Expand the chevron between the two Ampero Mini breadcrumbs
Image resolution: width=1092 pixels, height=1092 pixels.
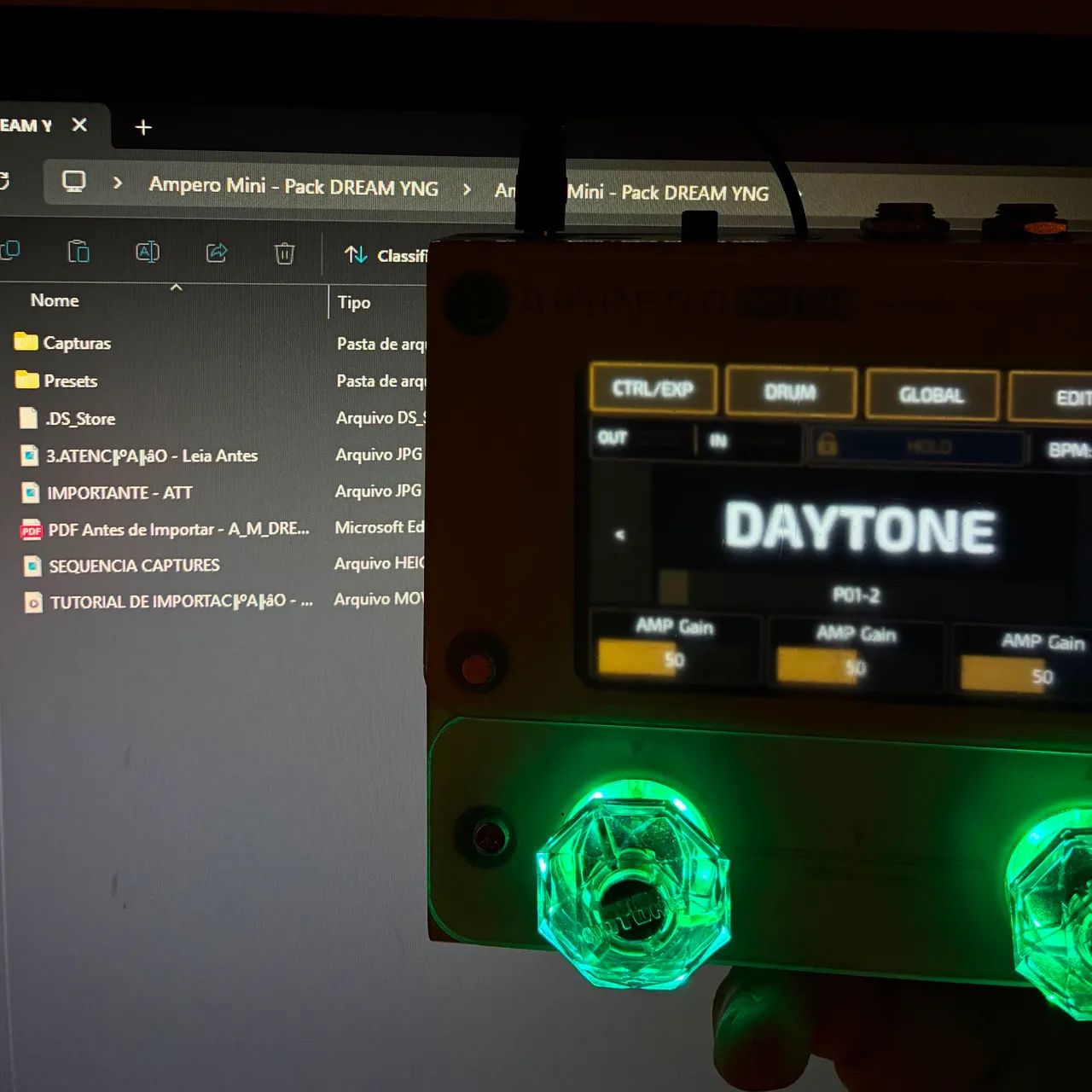[467, 189]
